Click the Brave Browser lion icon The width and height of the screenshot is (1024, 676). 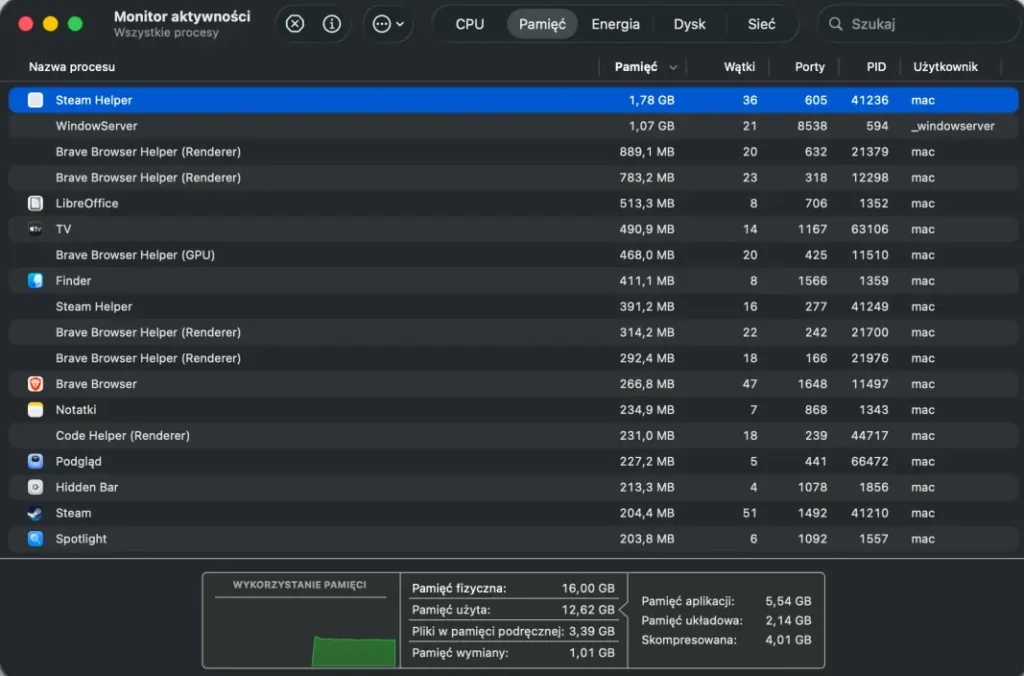35,383
